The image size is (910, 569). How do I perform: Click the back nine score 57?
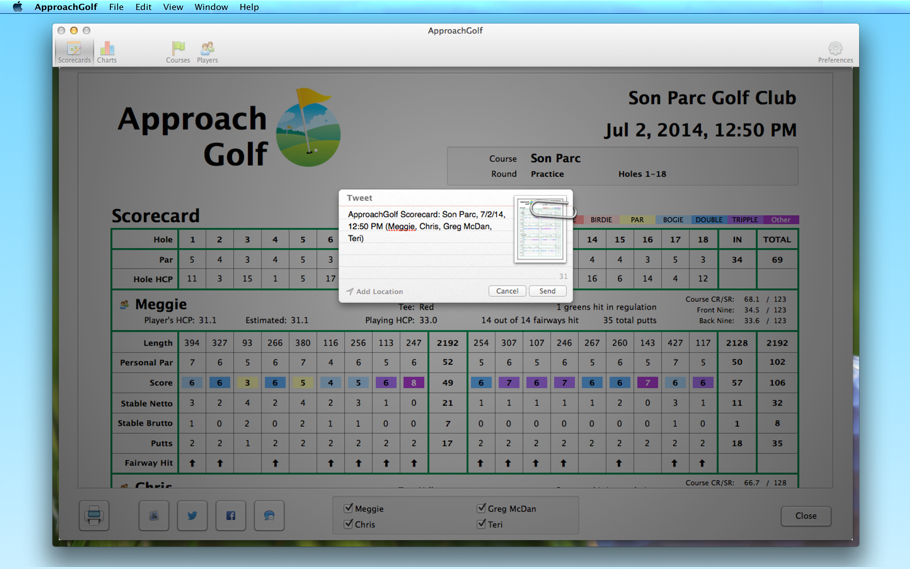point(737,383)
